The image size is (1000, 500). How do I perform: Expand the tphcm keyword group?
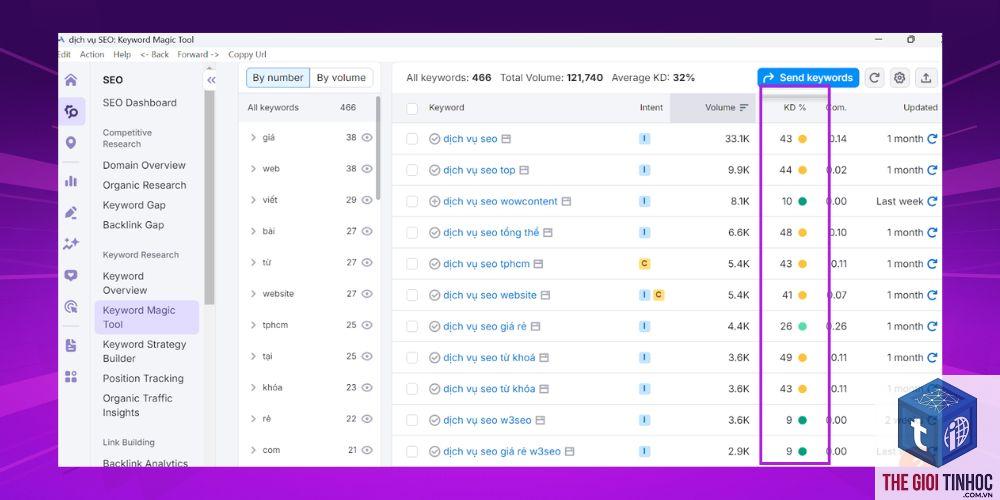coord(253,325)
